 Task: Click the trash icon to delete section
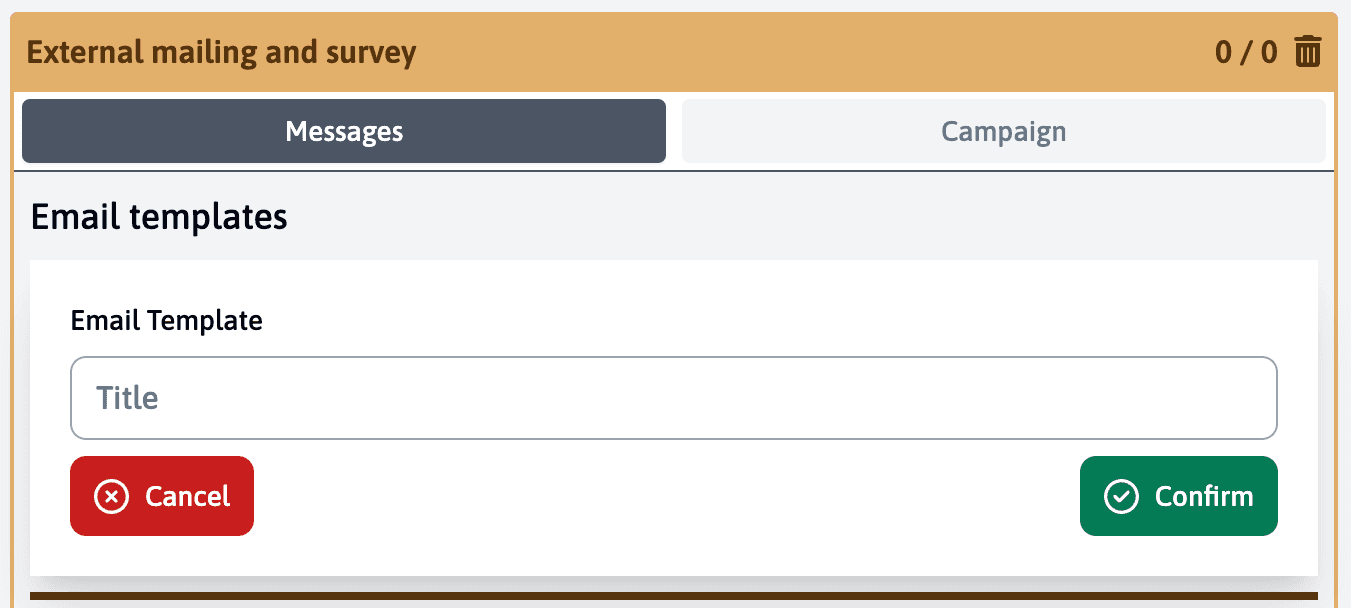tap(1308, 51)
